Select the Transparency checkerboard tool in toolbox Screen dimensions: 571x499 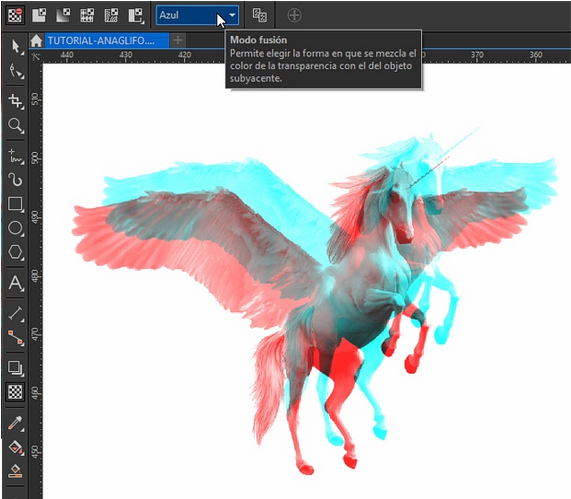pyautogui.click(x=15, y=392)
